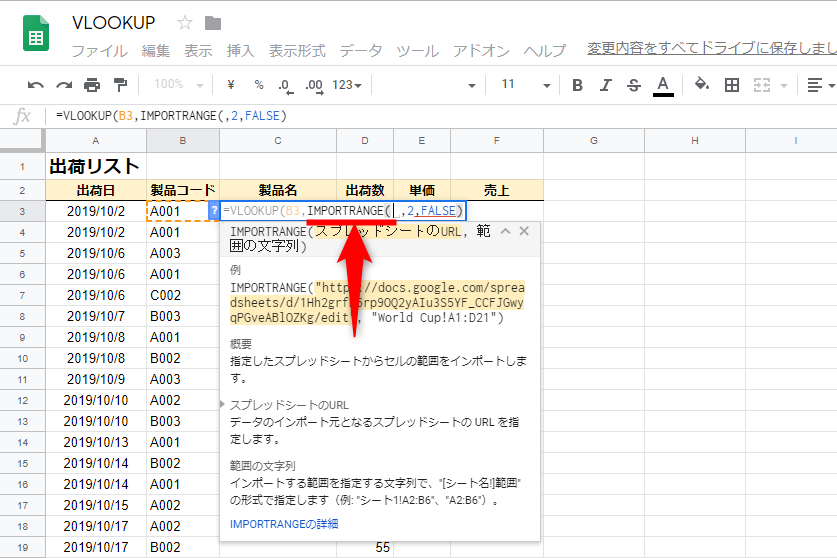837x558 pixels.
Task: Open the 挿入 menu
Action: tap(240, 51)
